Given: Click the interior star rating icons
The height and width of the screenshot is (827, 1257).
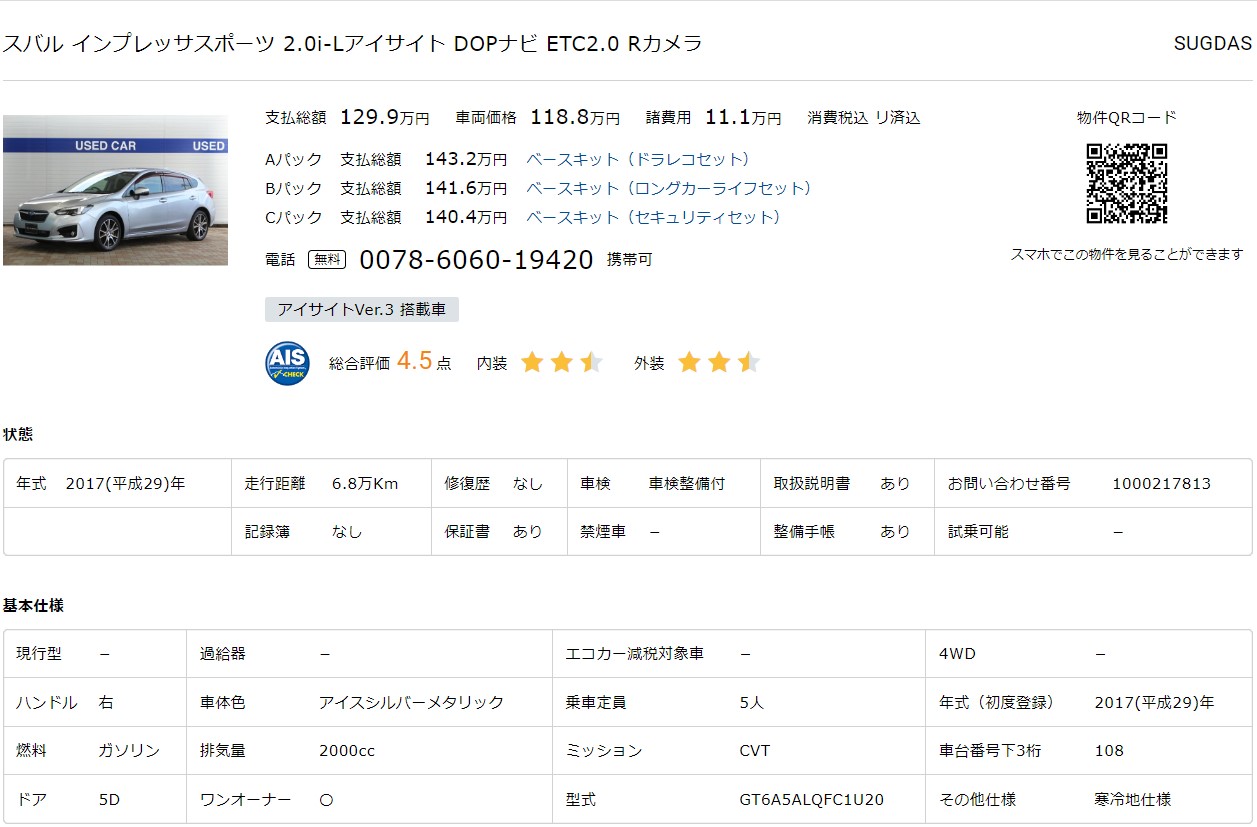Looking at the screenshot, I should [x=561, y=363].
